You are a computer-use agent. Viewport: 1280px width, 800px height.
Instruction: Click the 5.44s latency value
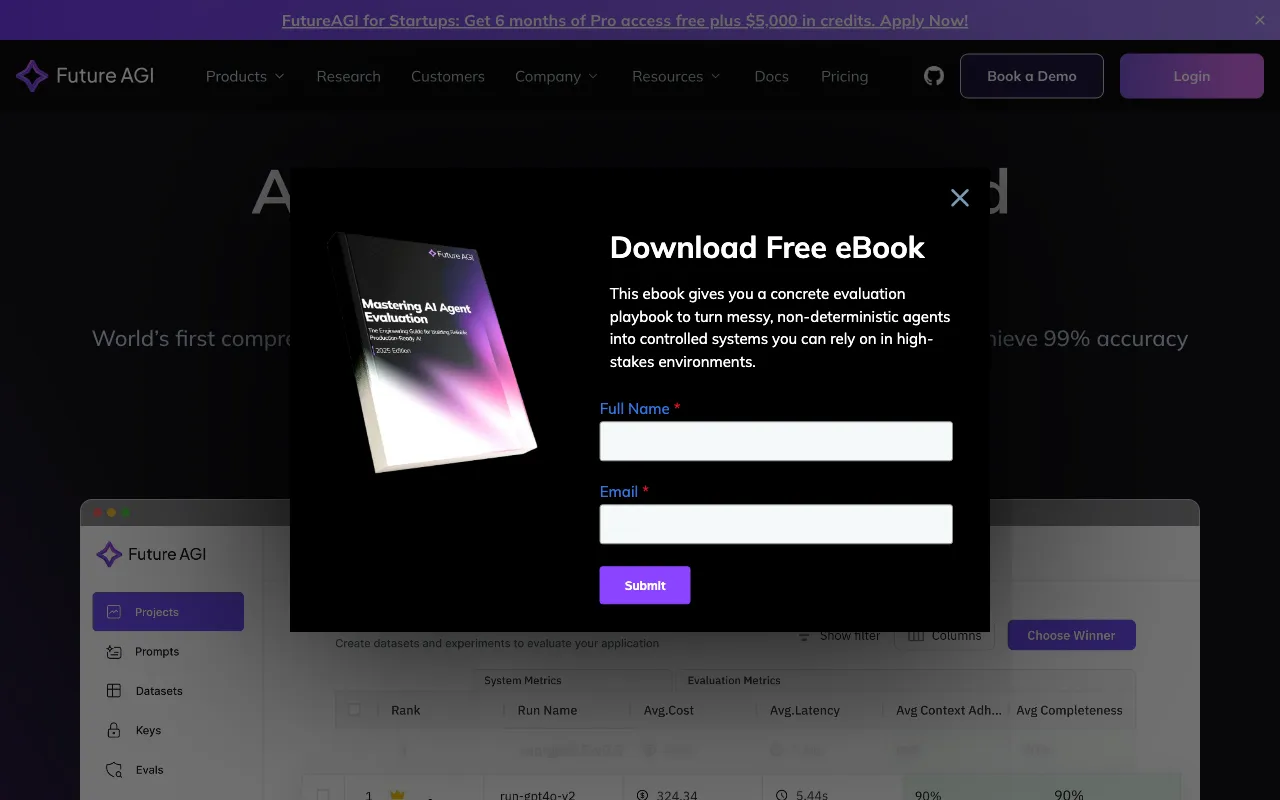pos(812,796)
